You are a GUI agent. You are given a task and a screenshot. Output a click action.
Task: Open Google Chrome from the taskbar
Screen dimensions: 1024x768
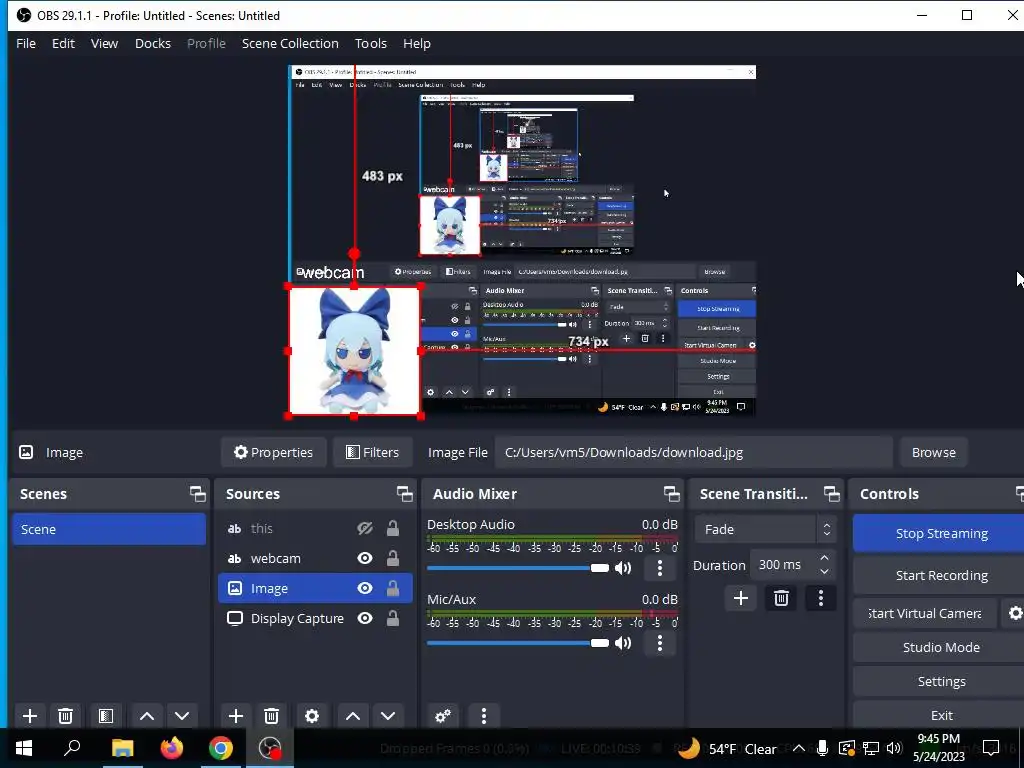221,748
